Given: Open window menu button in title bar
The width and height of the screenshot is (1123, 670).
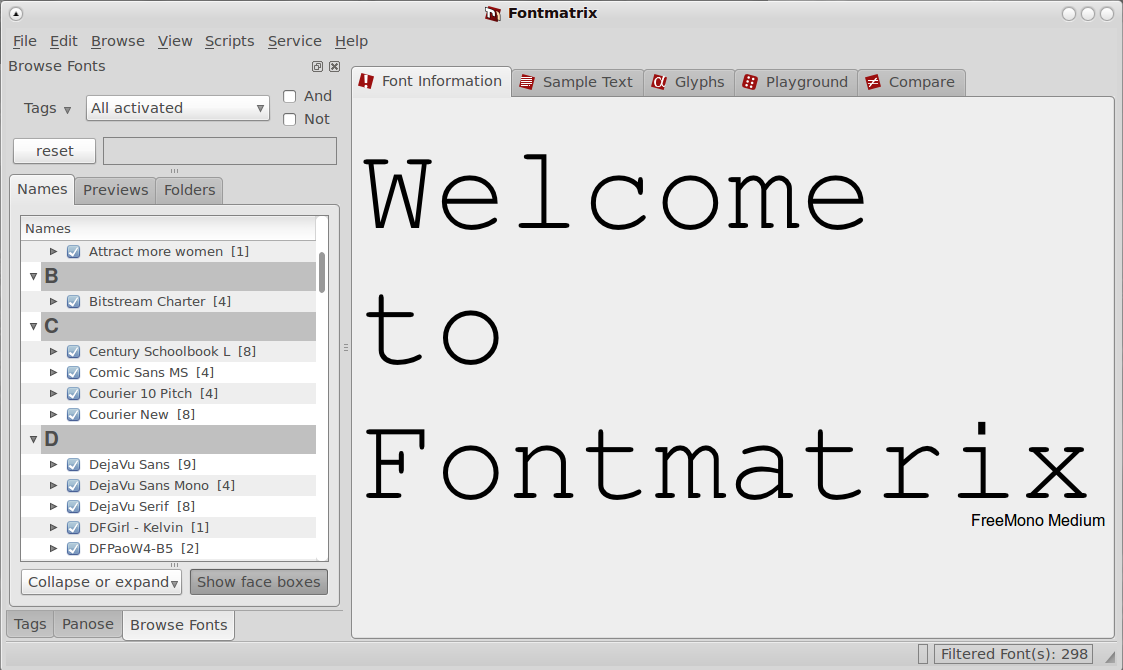Looking at the screenshot, I should [16, 14].
